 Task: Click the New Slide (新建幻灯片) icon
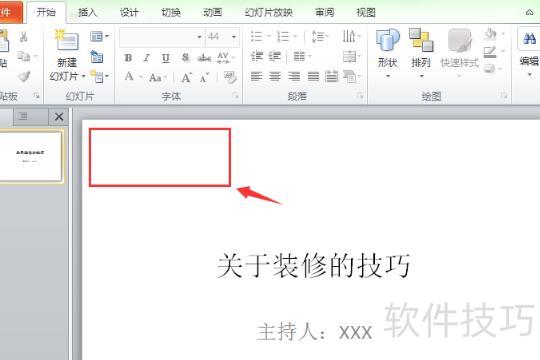(x=67, y=41)
